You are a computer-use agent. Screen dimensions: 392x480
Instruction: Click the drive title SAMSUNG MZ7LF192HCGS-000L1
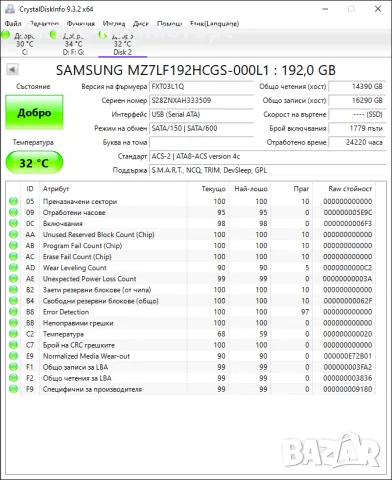(x=162, y=70)
